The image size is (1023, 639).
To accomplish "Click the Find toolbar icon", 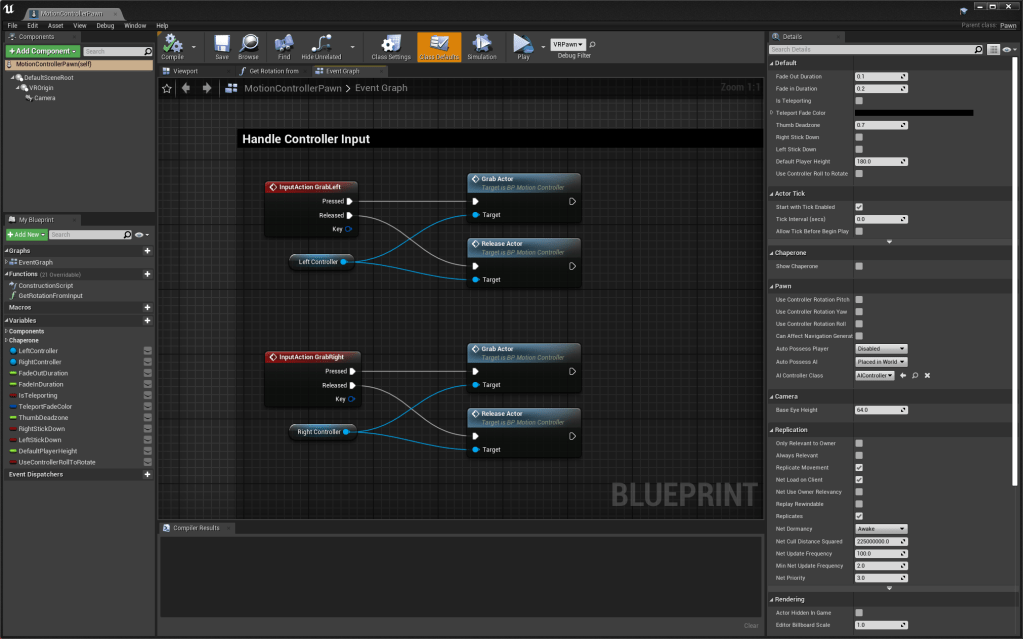I will [284, 45].
